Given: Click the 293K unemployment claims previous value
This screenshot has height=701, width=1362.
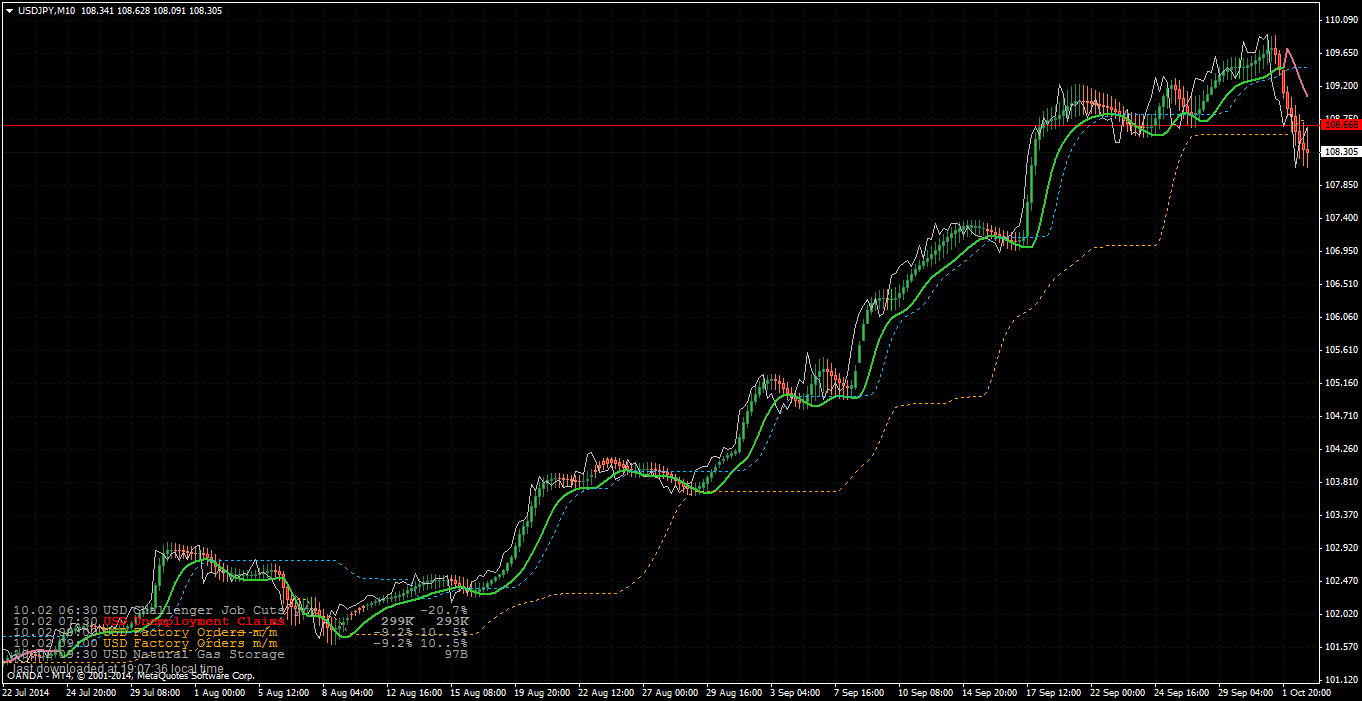Looking at the screenshot, I should point(453,621).
